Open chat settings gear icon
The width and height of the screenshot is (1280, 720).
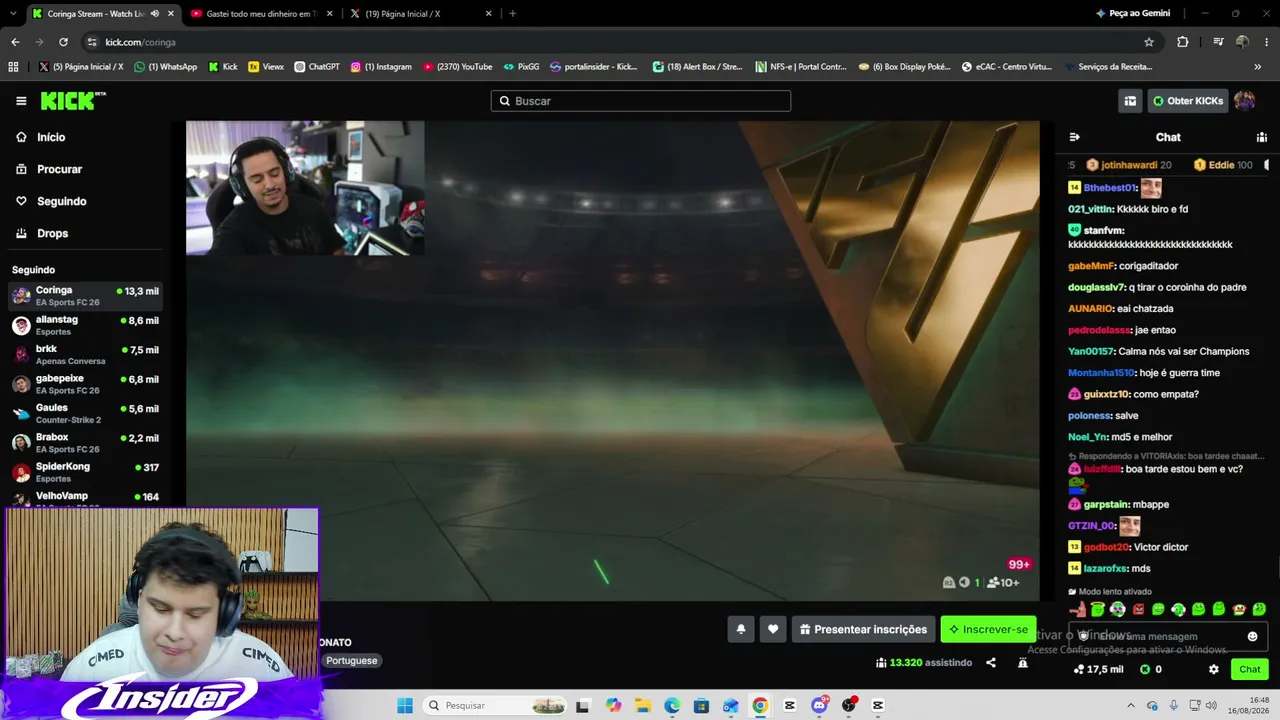tap(1213, 669)
